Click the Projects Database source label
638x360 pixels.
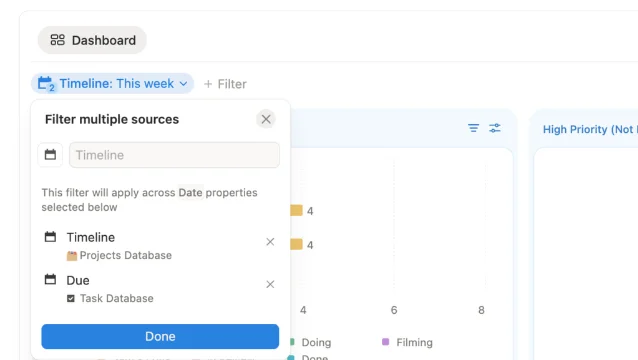point(125,255)
